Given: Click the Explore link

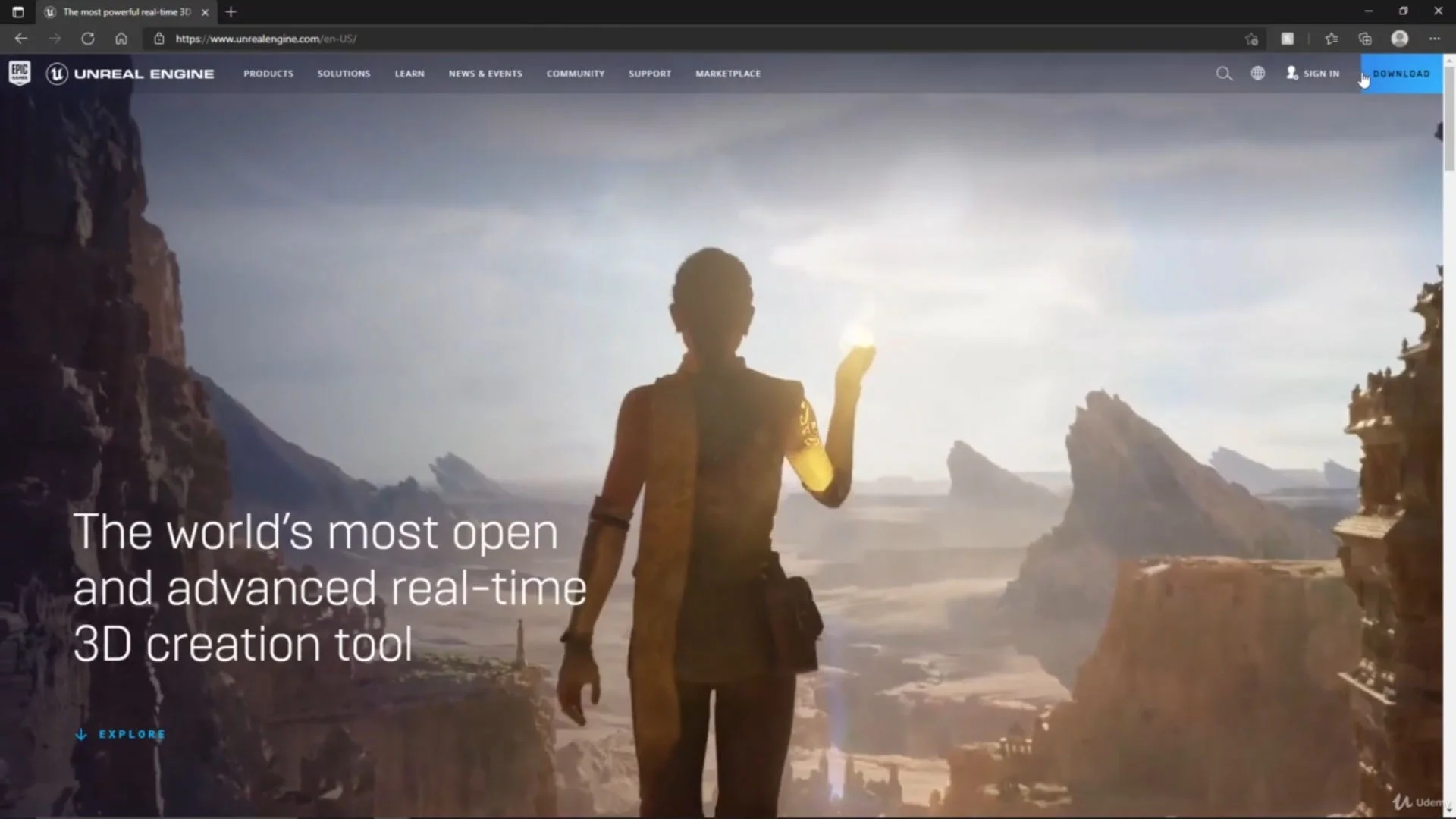Looking at the screenshot, I should click(121, 734).
